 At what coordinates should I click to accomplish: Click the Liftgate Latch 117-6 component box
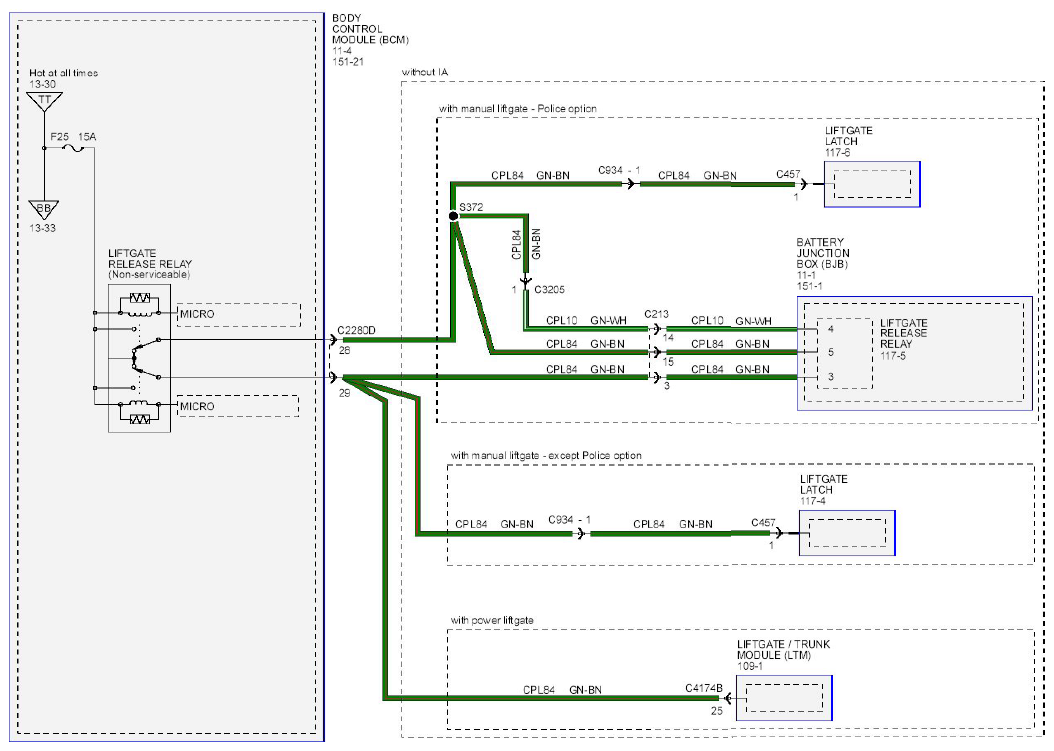point(873,184)
